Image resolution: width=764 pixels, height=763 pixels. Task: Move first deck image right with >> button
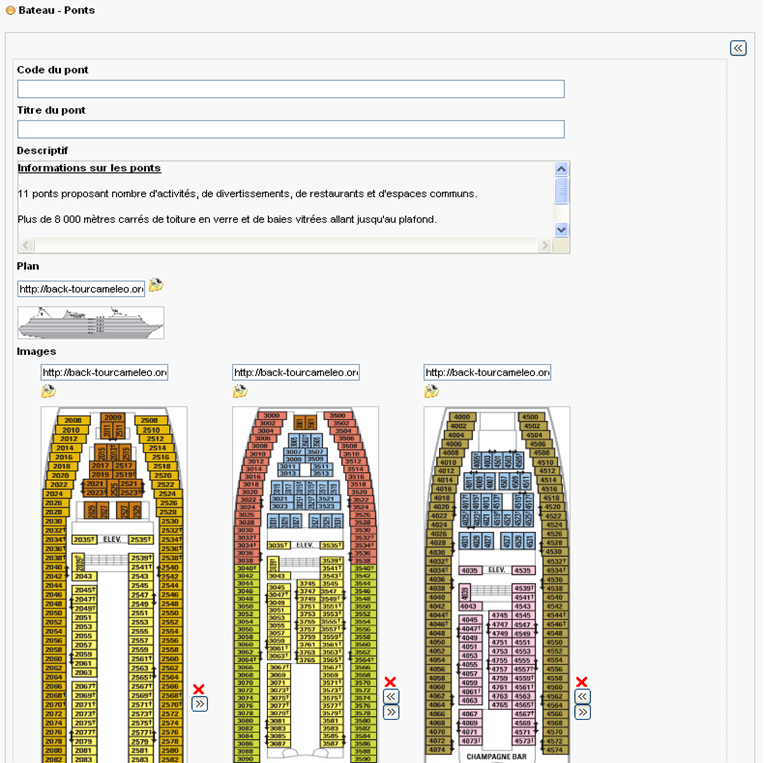199,704
